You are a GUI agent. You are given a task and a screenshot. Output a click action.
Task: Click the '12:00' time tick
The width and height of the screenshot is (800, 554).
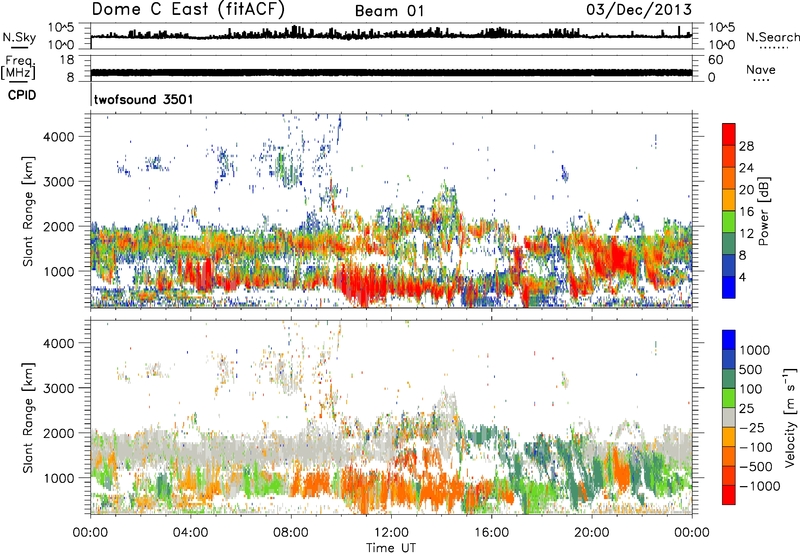click(391, 533)
